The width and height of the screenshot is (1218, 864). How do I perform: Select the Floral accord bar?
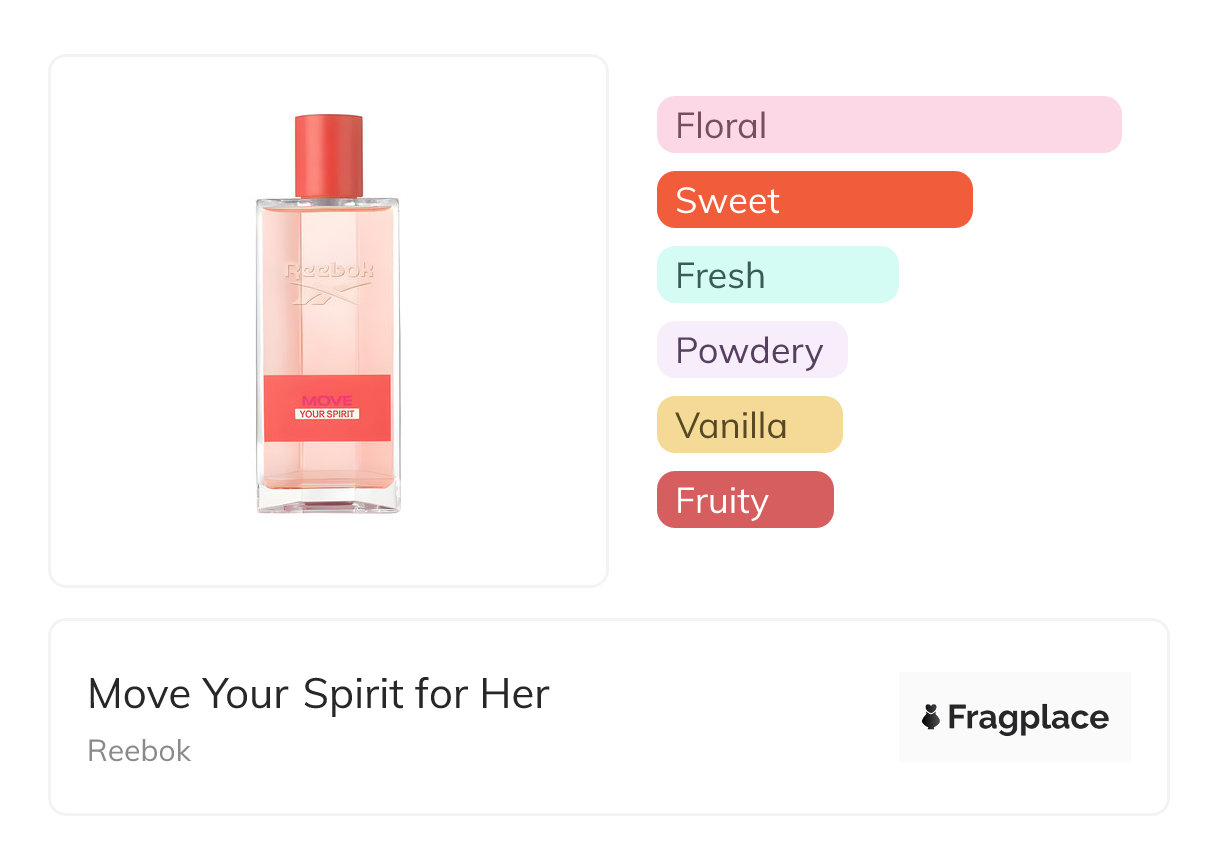(x=888, y=125)
